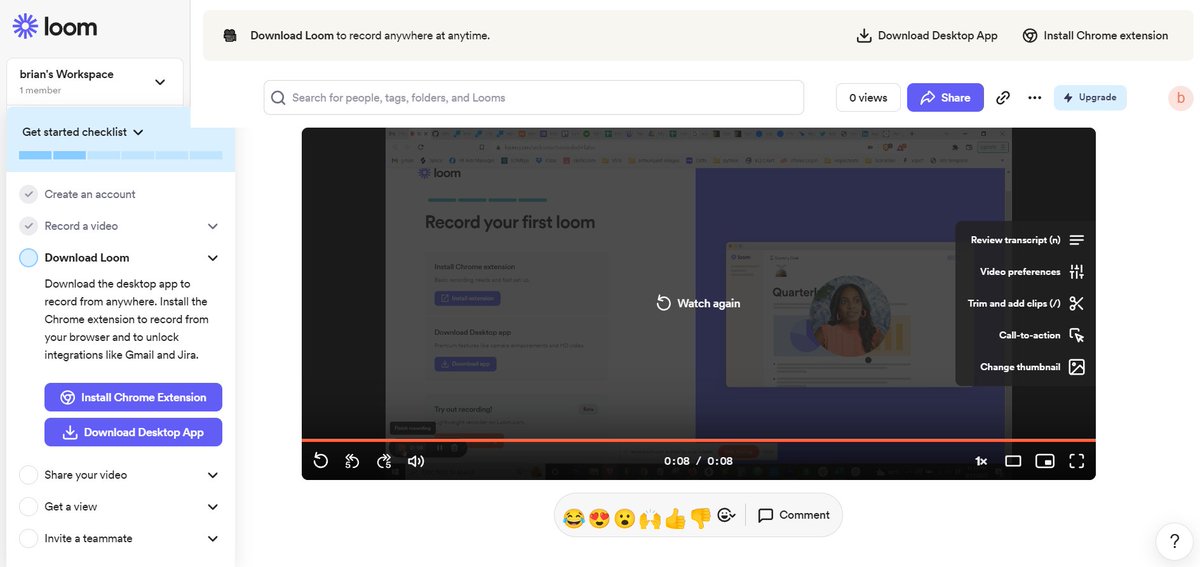The width and height of the screenshot is (1200, 567).
Task: Expand the Invite a teammate step
Action: coord(212,538)
